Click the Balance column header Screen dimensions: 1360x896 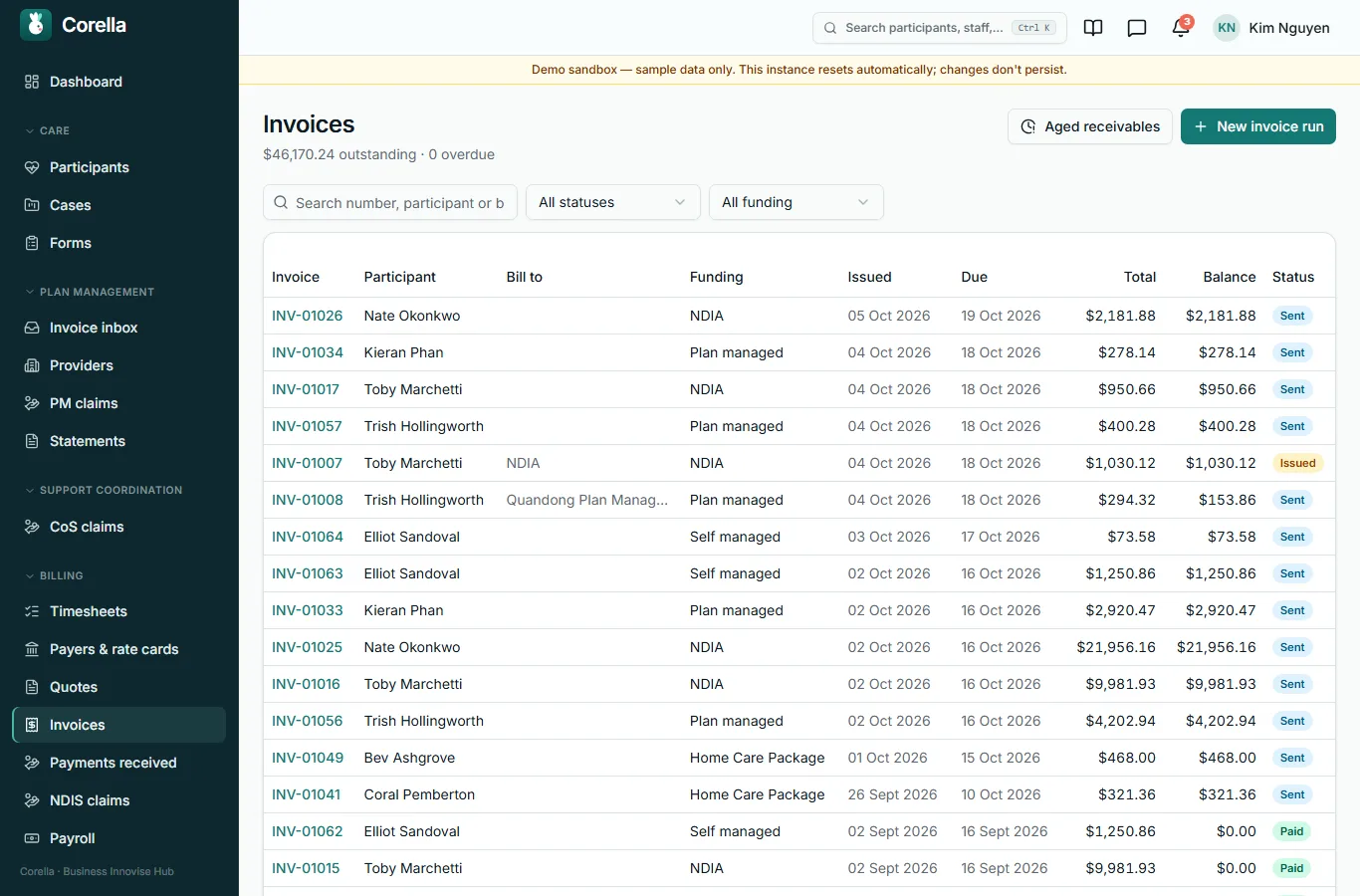coord(1230,277)
